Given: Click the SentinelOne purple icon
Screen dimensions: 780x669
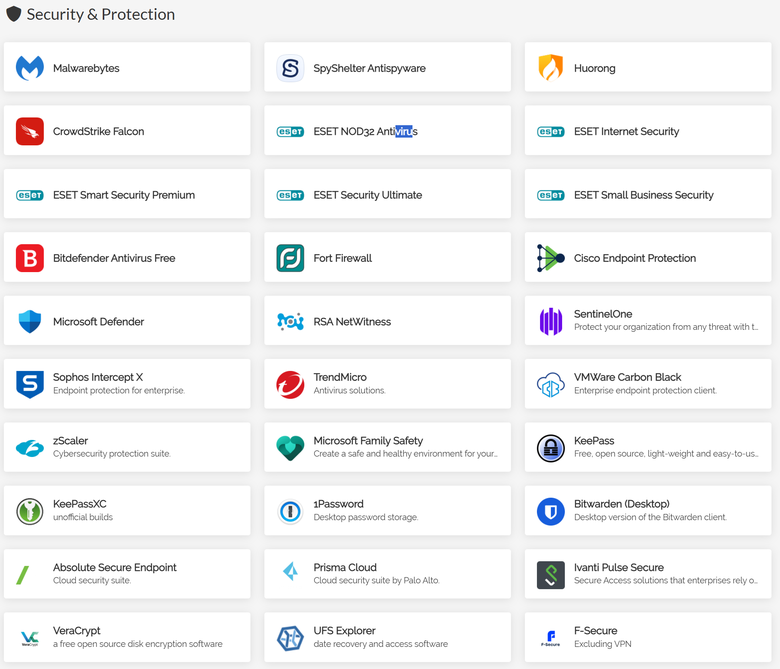Looking at the screenshot, I should click(551, 321).
